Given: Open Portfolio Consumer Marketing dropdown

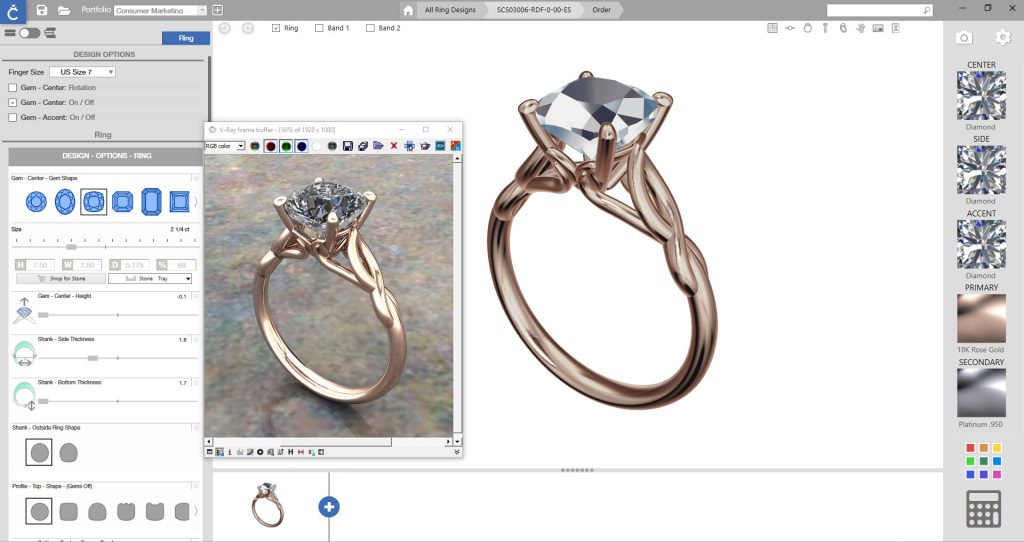Looking at the screenshot, I should [x=161, y=10].
